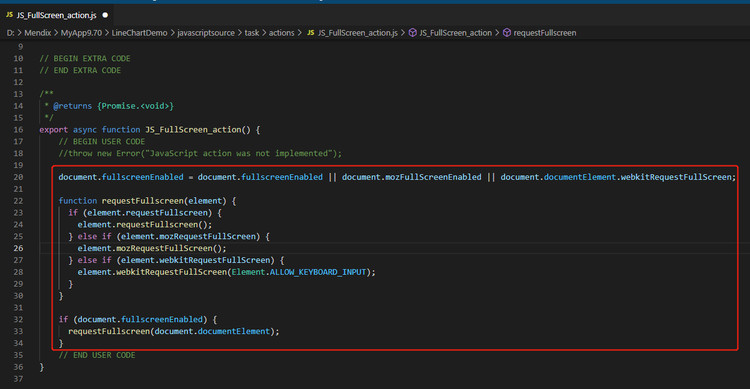Click 'element.mozRequestFullScreen();' on line 26
750x389 pixels.
(x=152, y=248)
